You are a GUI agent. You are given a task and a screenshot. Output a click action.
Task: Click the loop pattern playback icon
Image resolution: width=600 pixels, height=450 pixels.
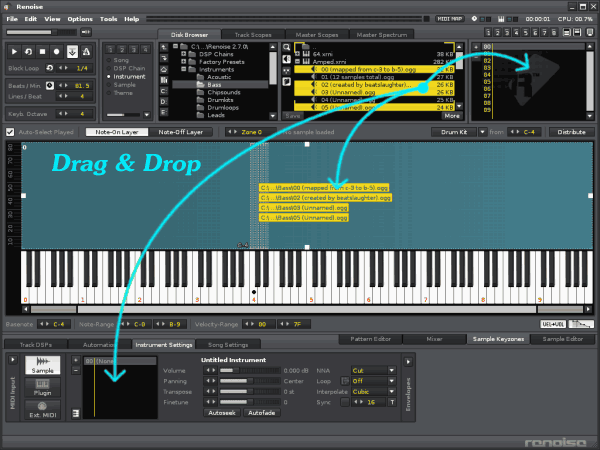pyautogui.click(x=28, y=51)
